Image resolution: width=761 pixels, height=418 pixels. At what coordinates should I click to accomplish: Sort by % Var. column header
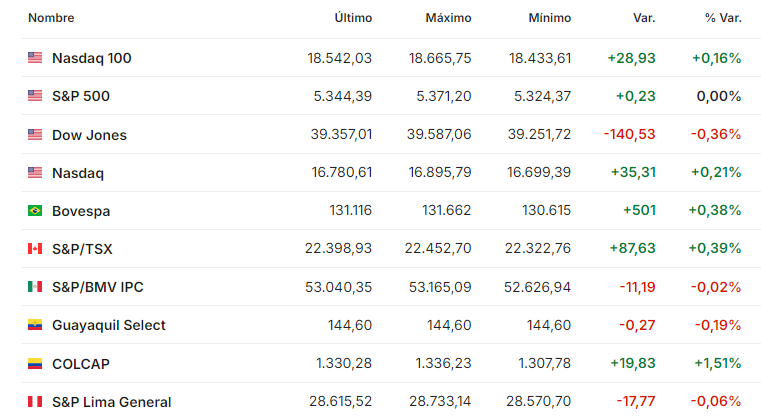click(723, 18)
